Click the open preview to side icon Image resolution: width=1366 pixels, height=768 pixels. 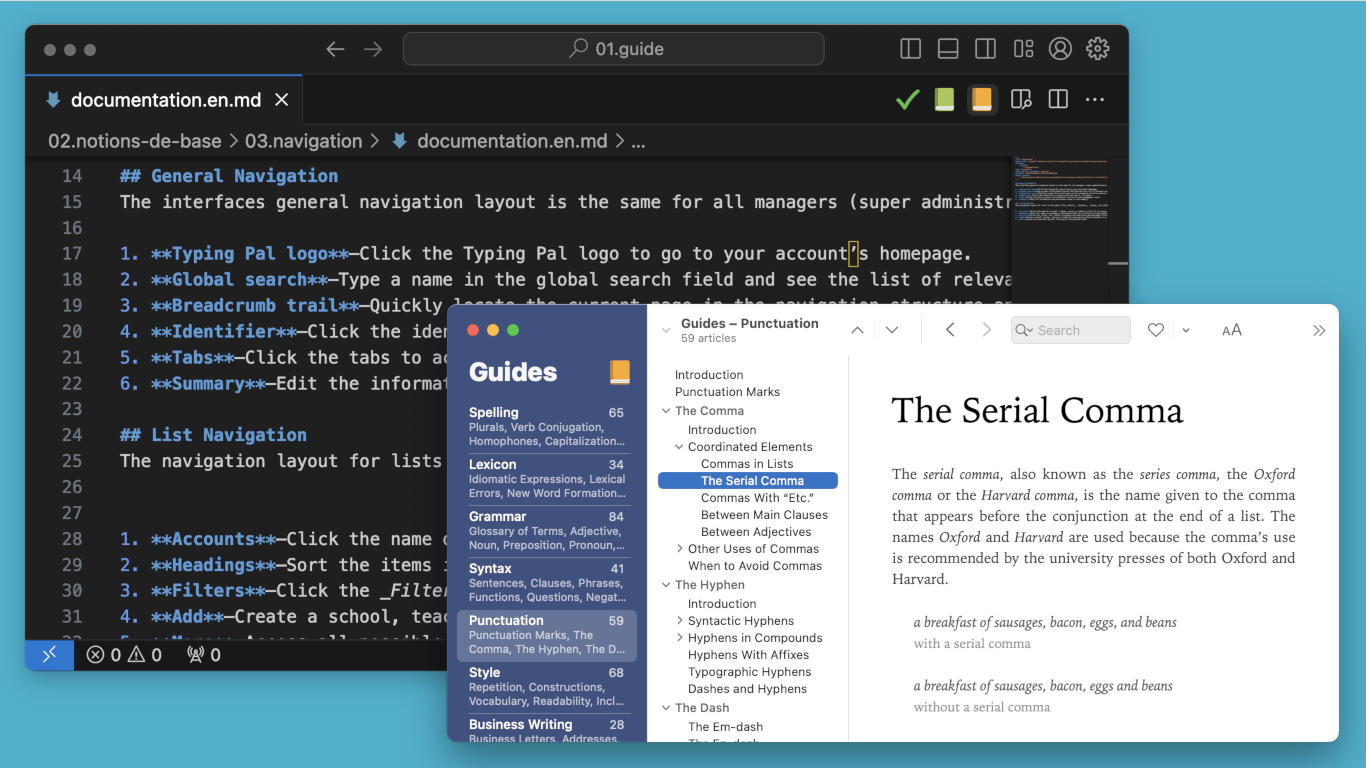point(1020,100)
